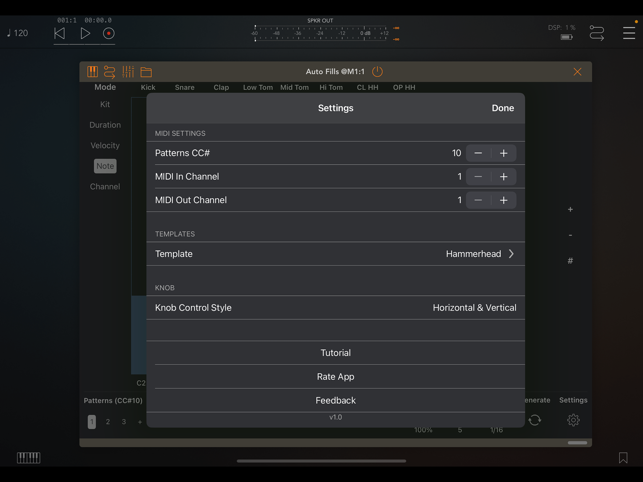This screenshot has width=643, height=482.
Task: Show the on-screen keyboard icon
Action: coord(28,458)
